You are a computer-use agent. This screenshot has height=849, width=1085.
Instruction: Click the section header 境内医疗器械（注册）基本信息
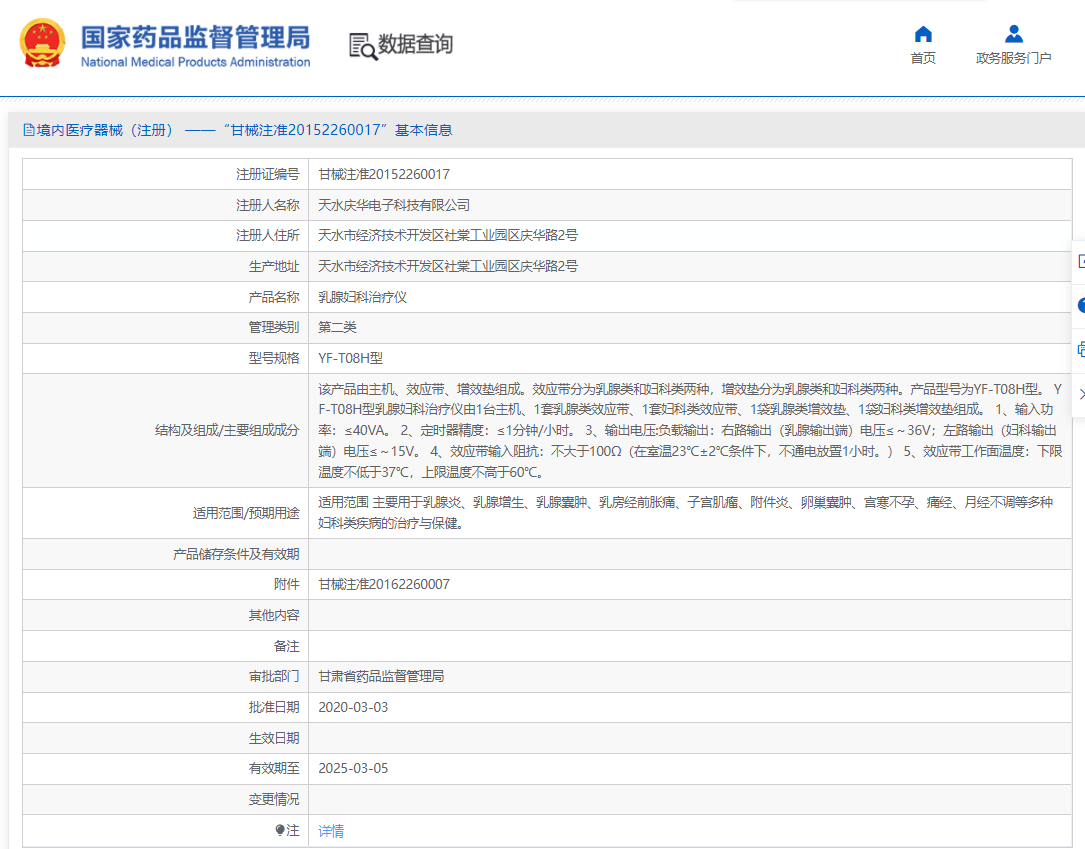click(237, 130)
